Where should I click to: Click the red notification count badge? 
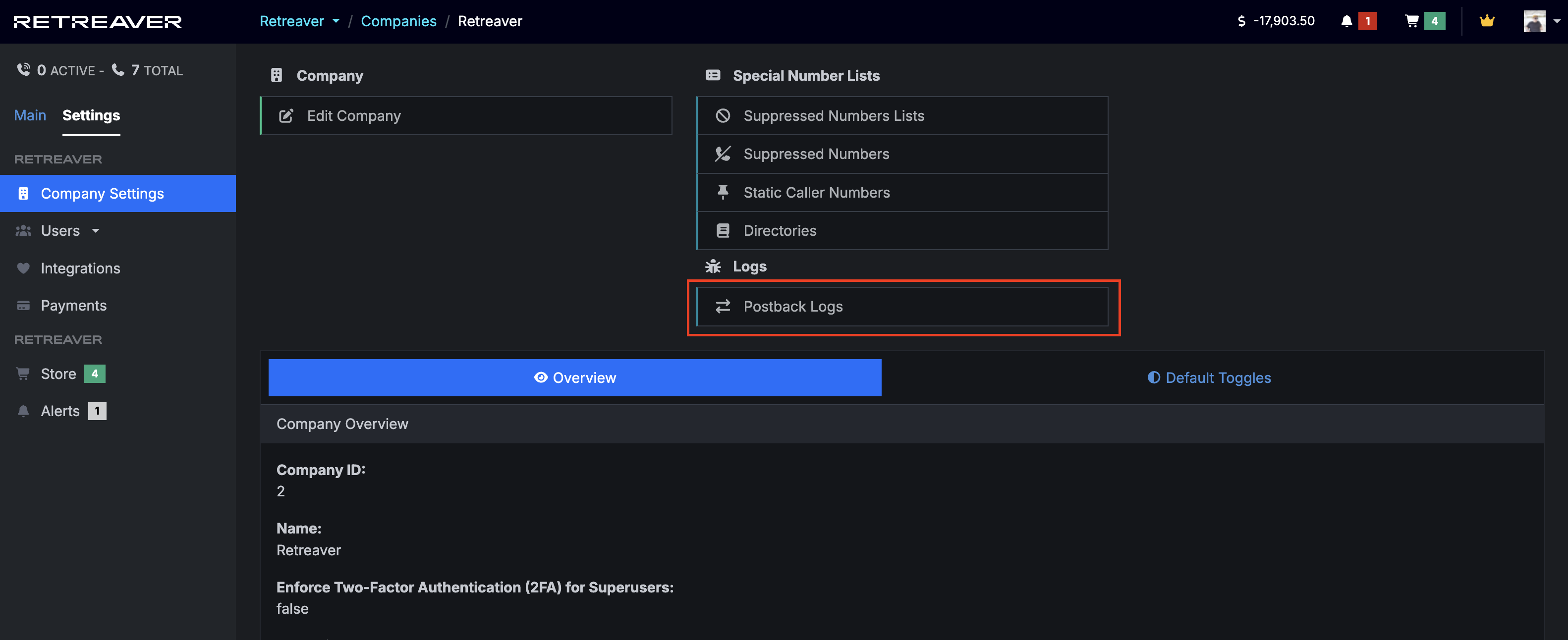coord(1367,21)
